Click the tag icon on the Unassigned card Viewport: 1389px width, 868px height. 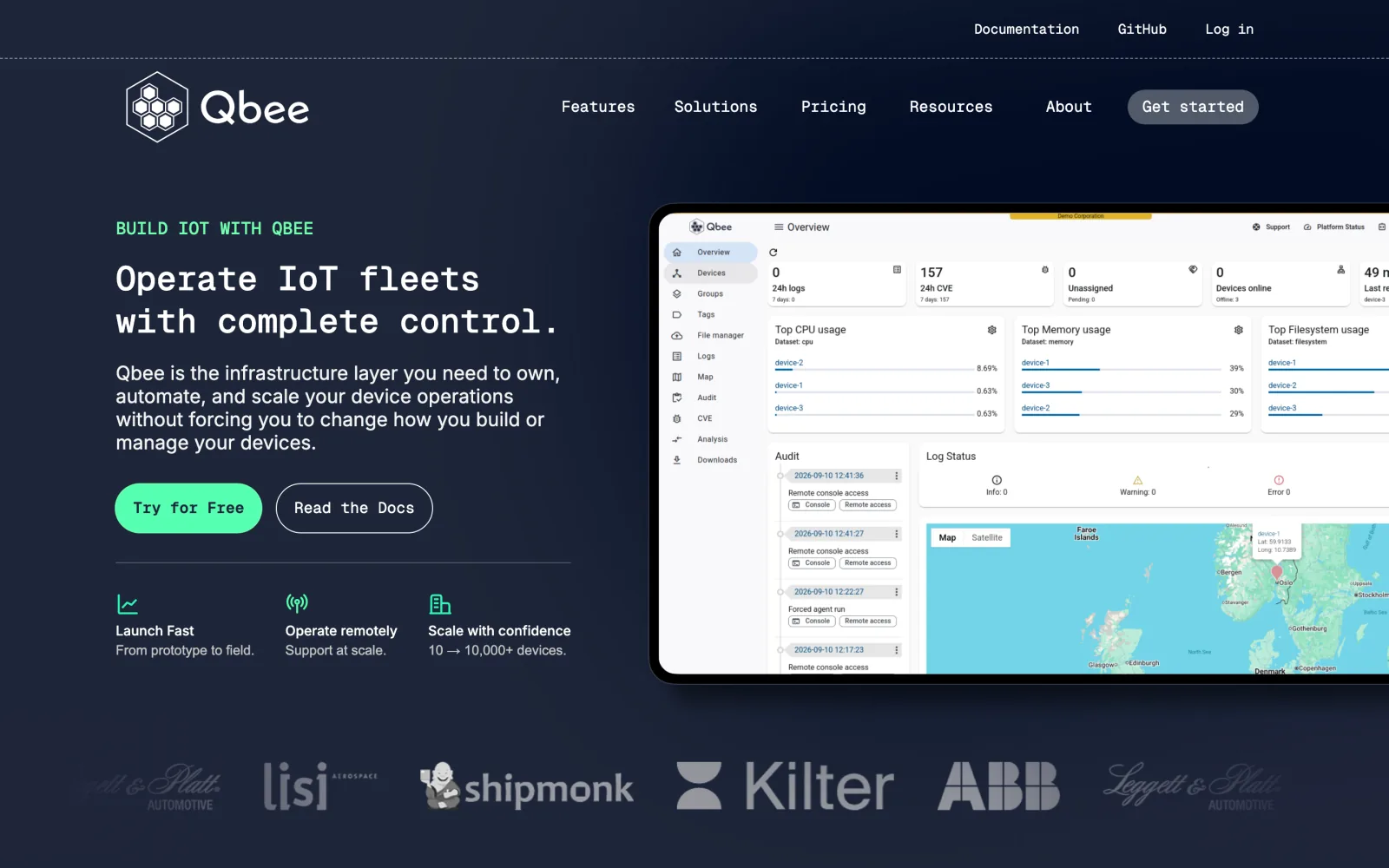pos(1193,270)
